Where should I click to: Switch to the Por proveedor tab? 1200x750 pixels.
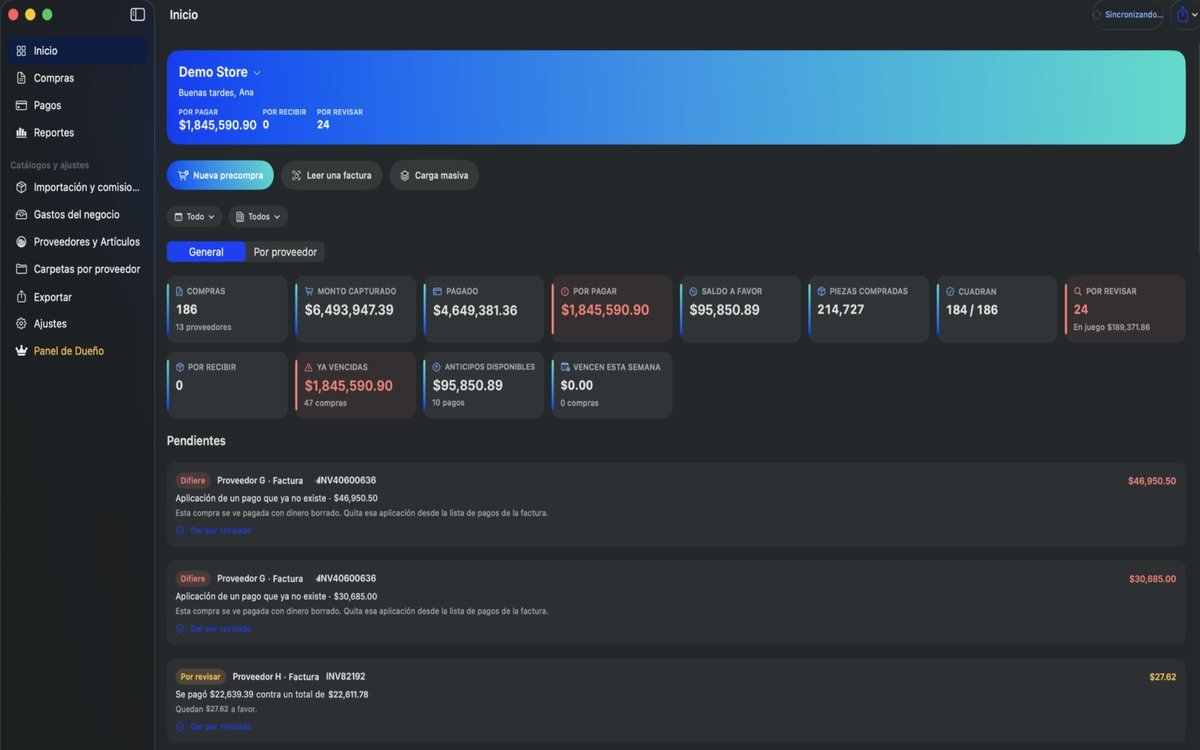point(285,252)
